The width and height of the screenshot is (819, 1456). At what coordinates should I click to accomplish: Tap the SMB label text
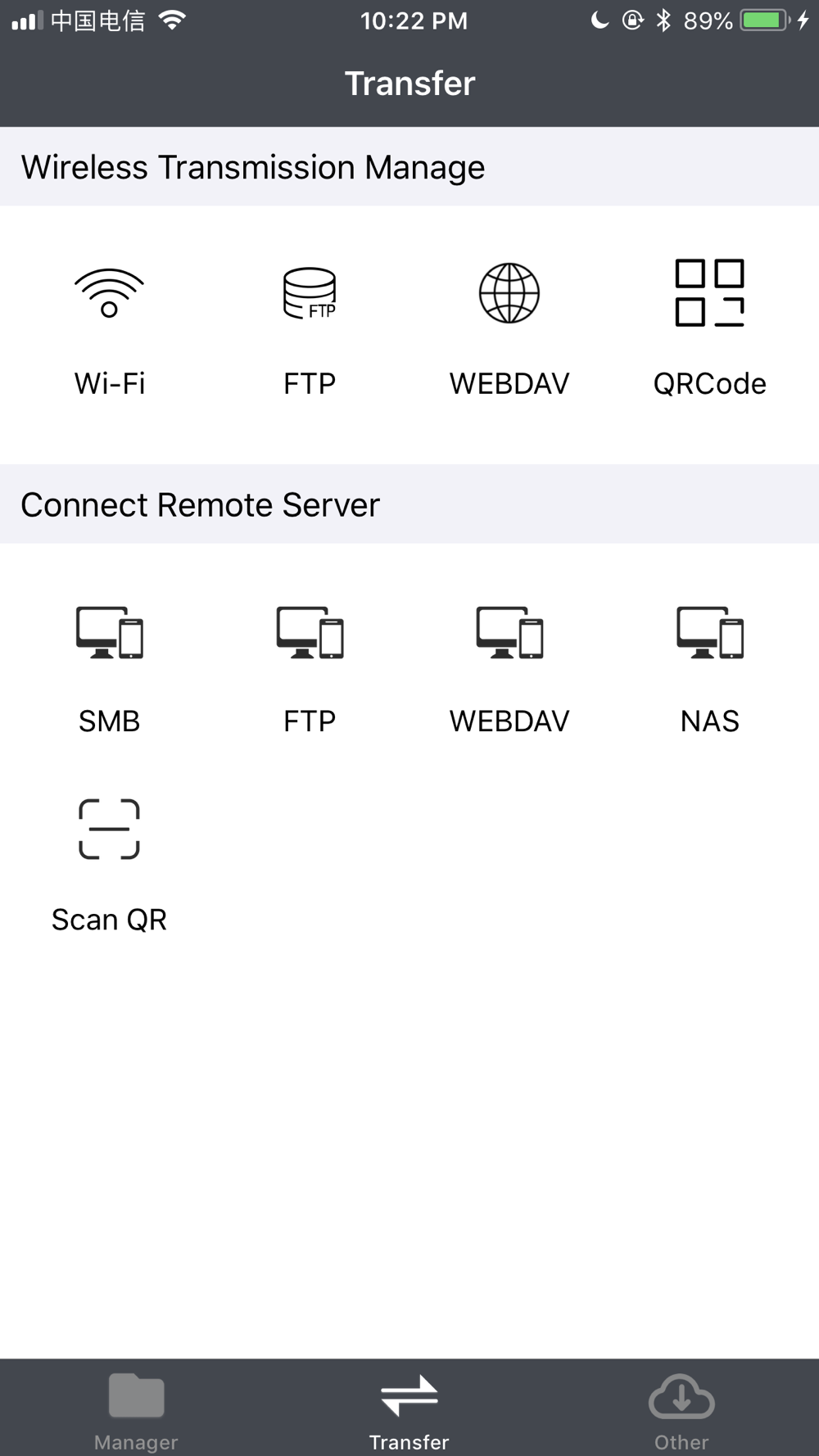(109, 721)
